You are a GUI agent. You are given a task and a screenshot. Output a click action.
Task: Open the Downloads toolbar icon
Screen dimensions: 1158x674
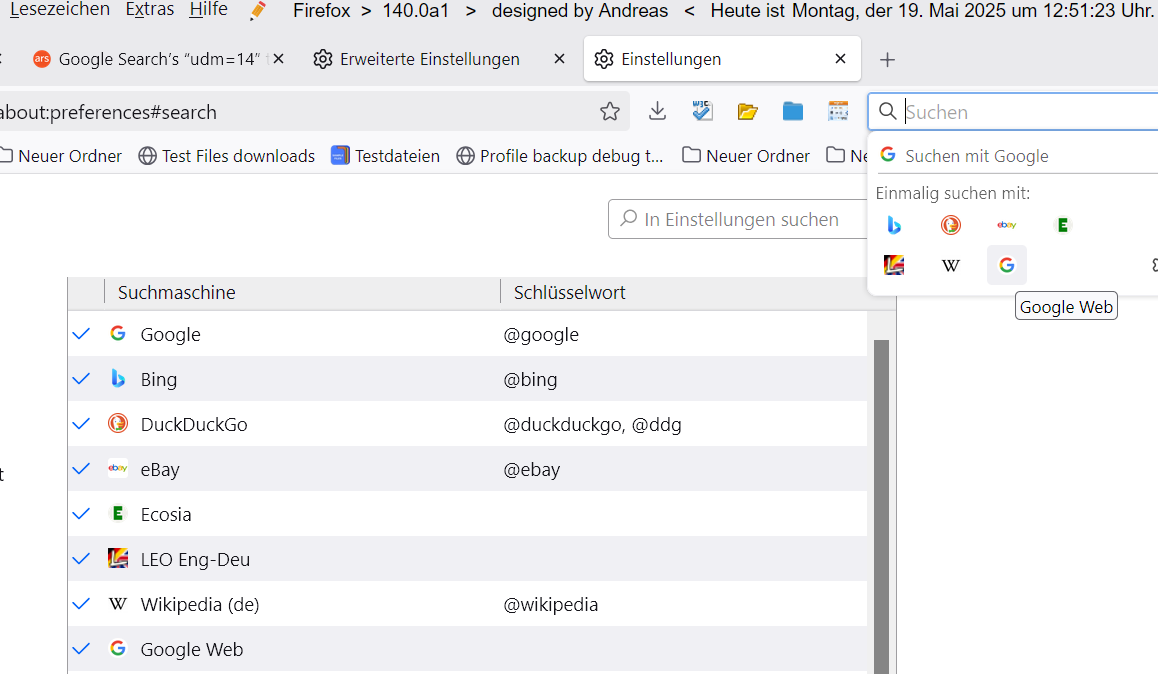click(x=657, y=111)
